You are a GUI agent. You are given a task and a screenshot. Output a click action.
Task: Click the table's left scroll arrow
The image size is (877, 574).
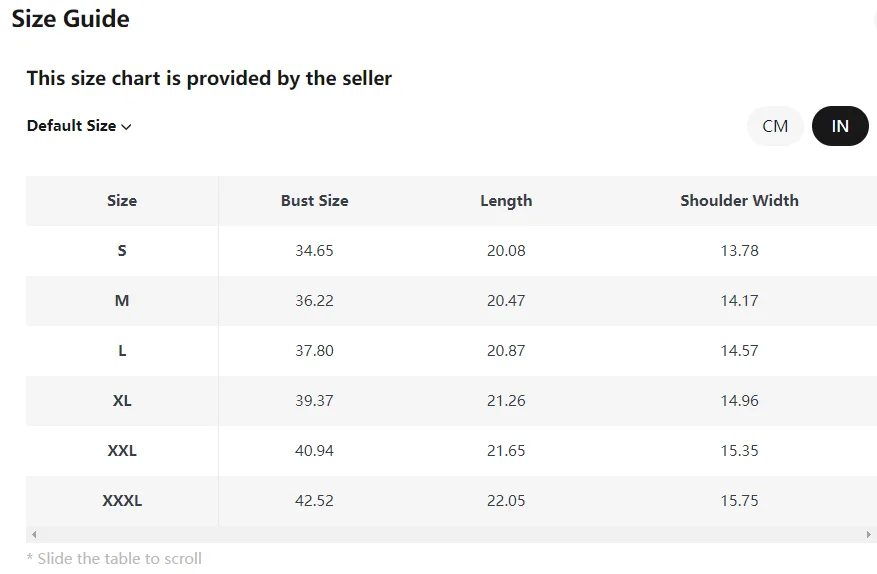[x=34, y=535]
